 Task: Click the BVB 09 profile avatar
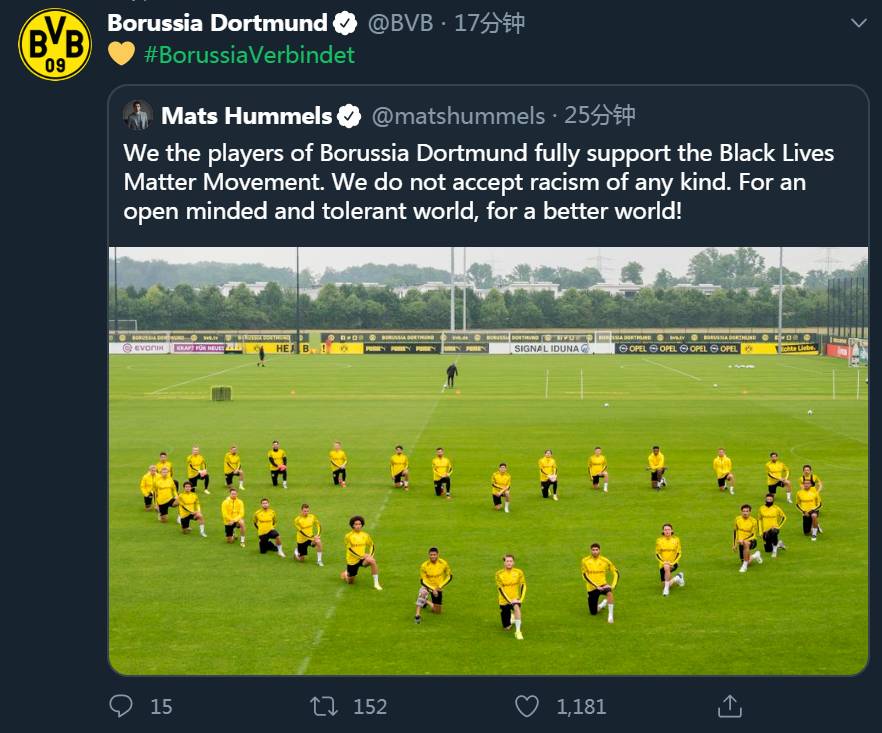[55, 44]
